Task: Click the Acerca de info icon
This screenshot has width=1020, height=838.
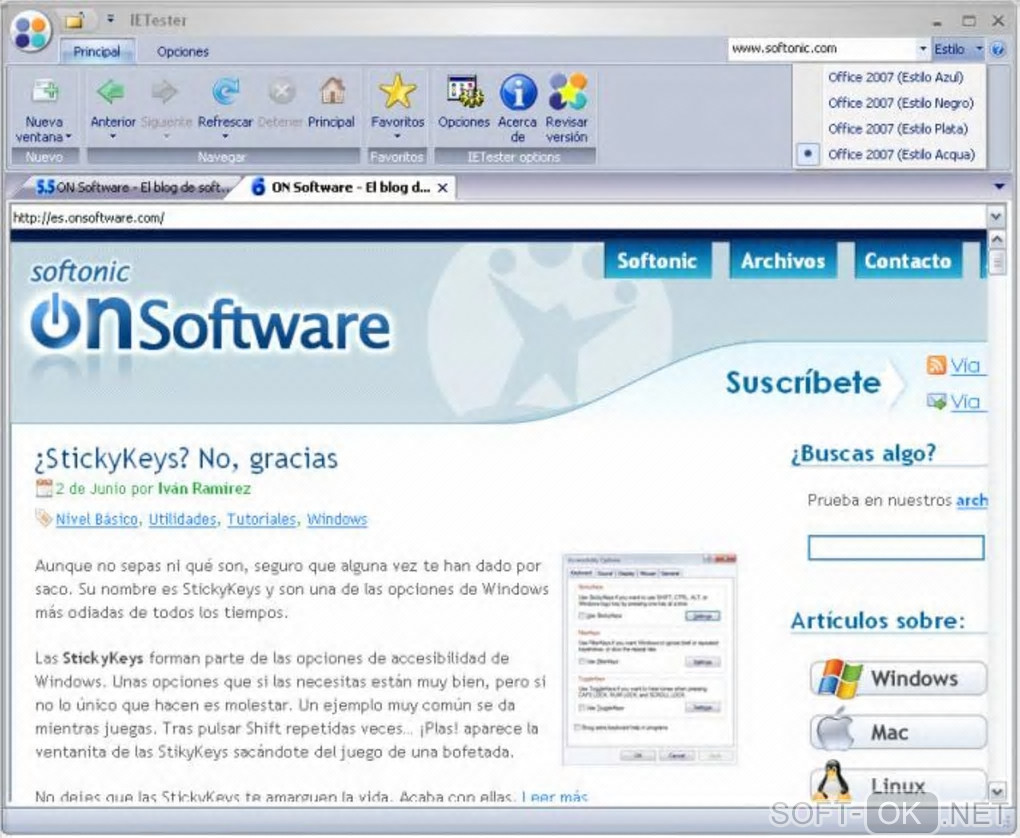Action: [x=518, y=92]
